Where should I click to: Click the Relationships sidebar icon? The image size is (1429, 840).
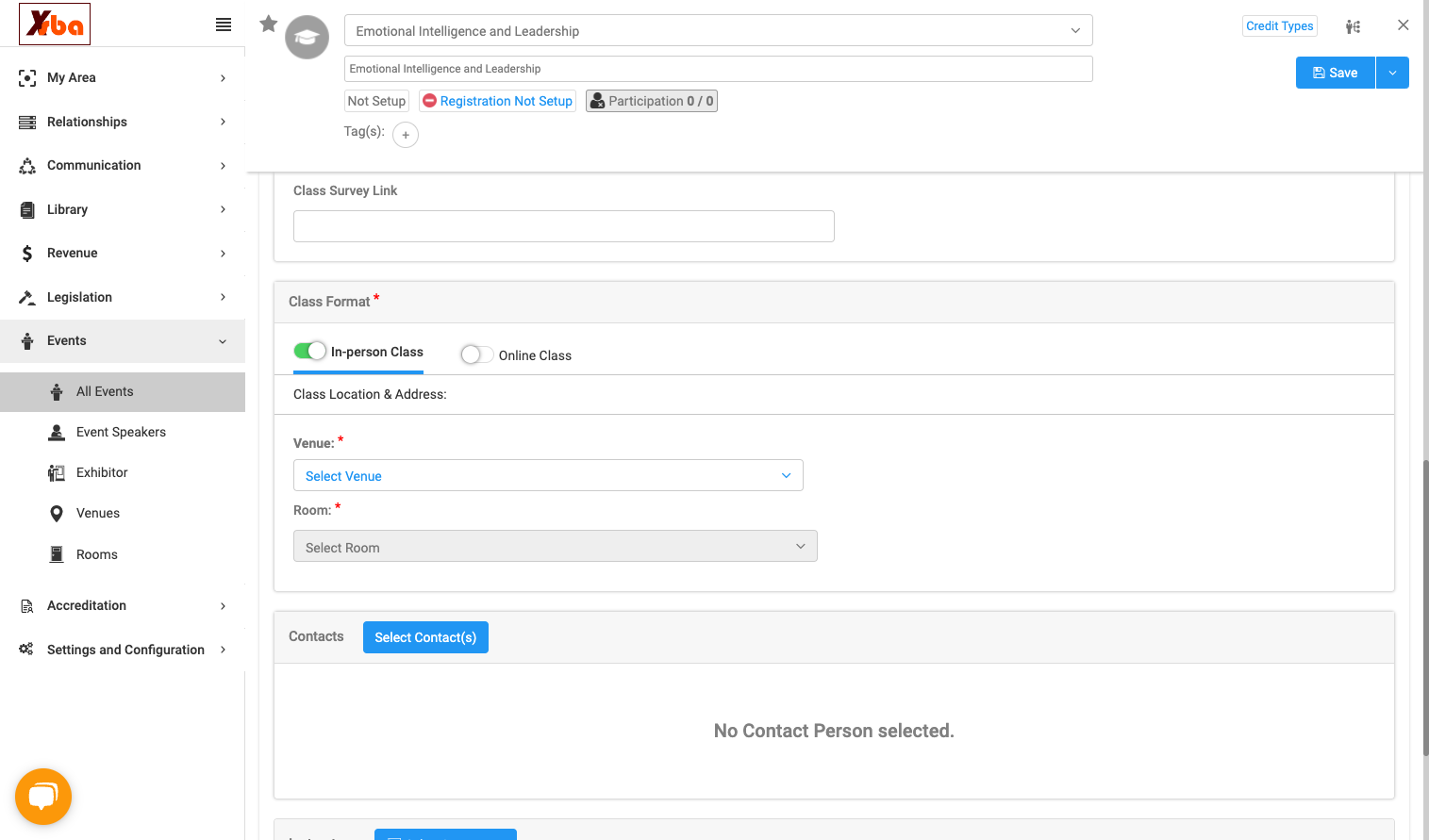tap(27, 123)
